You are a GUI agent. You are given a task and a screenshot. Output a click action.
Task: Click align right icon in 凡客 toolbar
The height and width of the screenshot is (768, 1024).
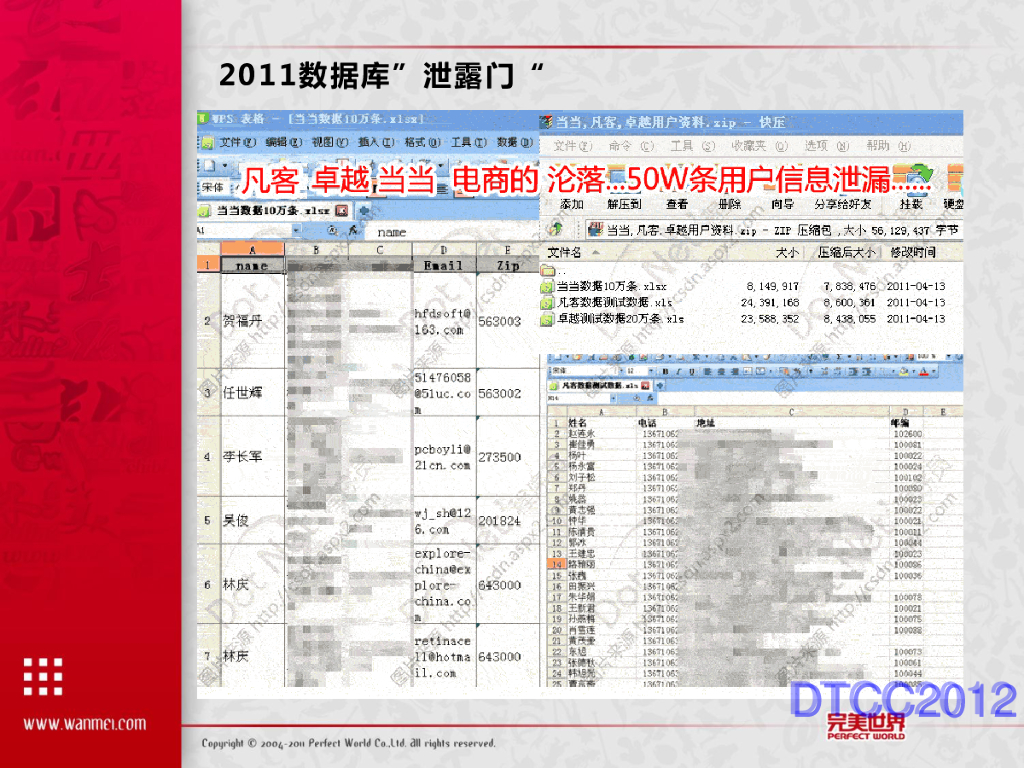[735, 372]
